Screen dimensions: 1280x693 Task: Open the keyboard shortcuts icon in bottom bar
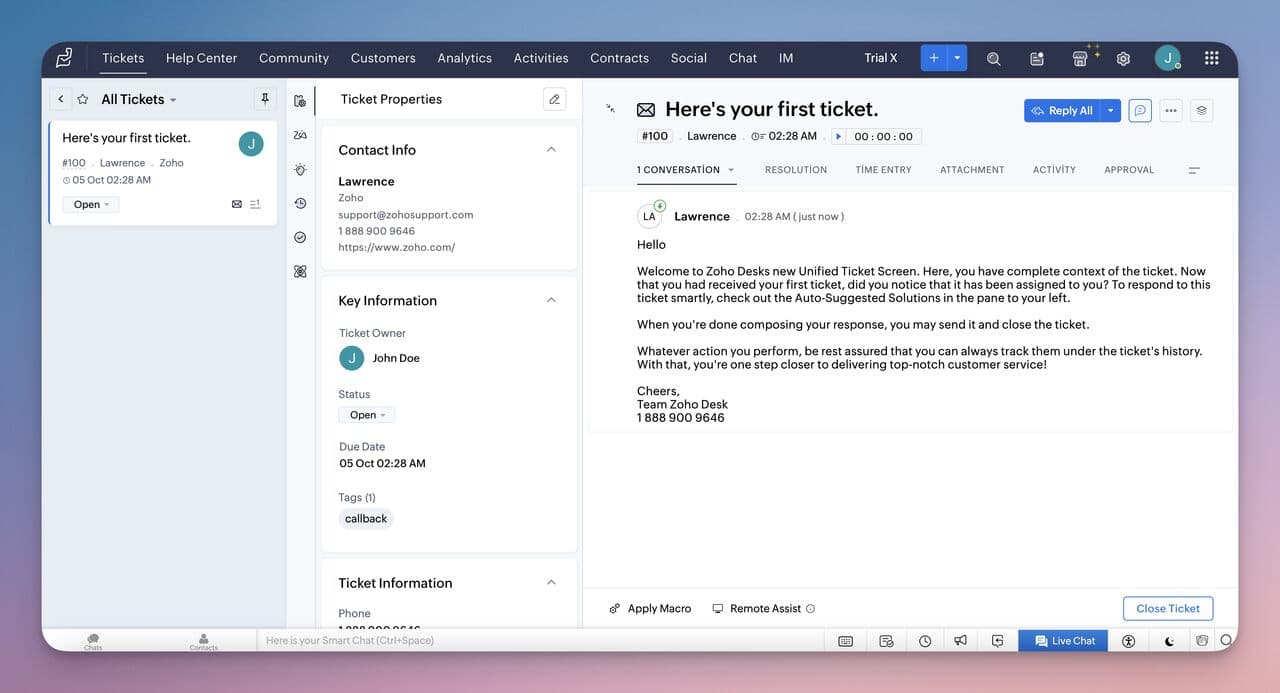[846, 641]
